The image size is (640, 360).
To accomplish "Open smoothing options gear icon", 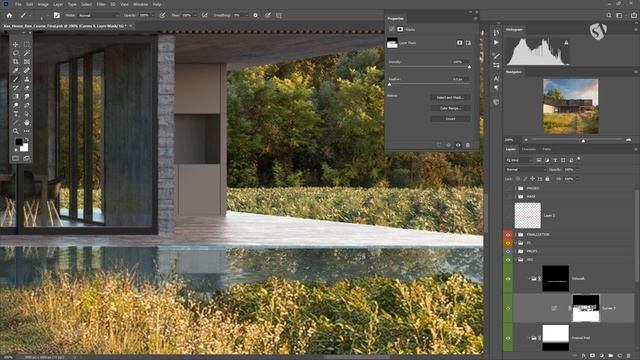I will pyautogui.click(x=256, y=15).
